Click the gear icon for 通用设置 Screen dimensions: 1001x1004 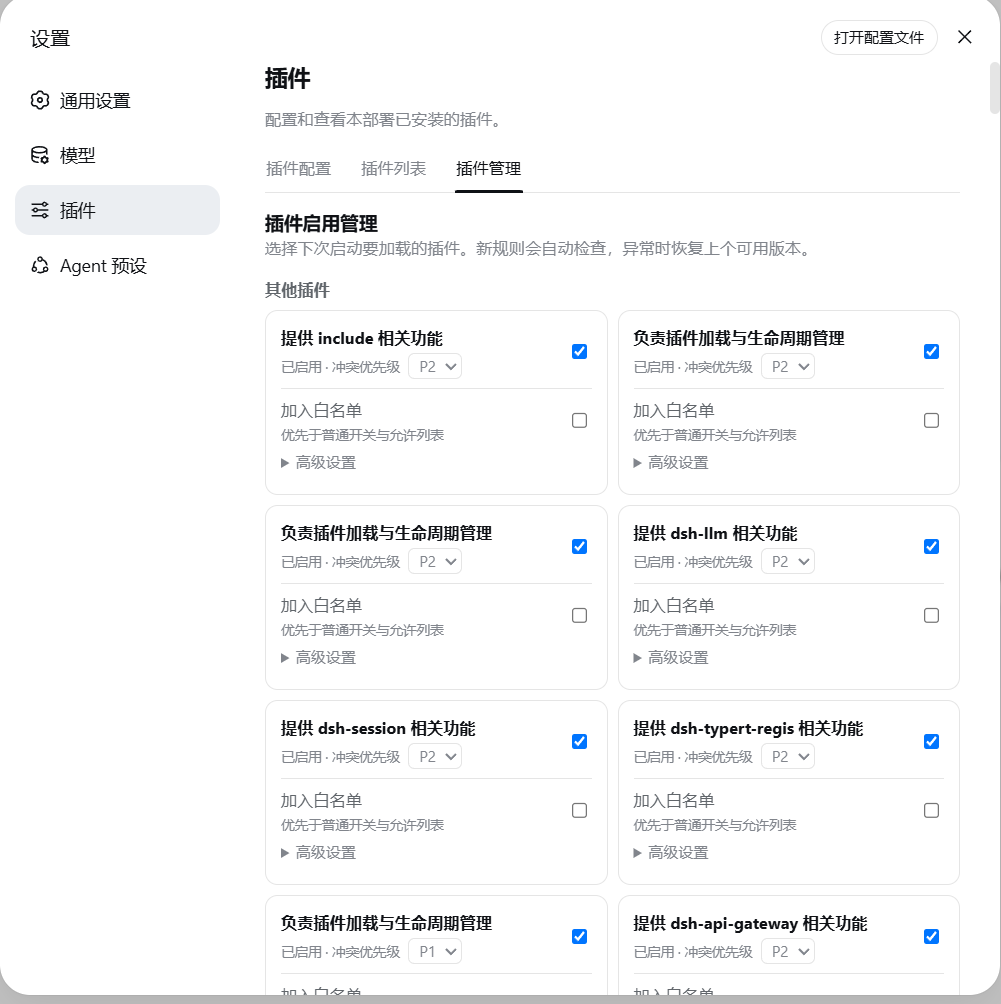40,101
